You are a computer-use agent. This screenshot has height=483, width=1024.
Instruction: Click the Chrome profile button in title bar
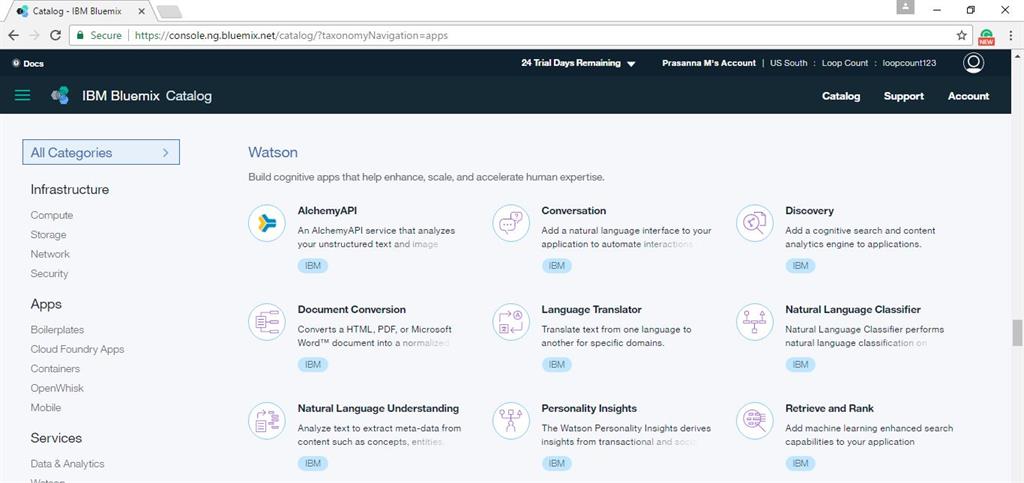[905, 8]
